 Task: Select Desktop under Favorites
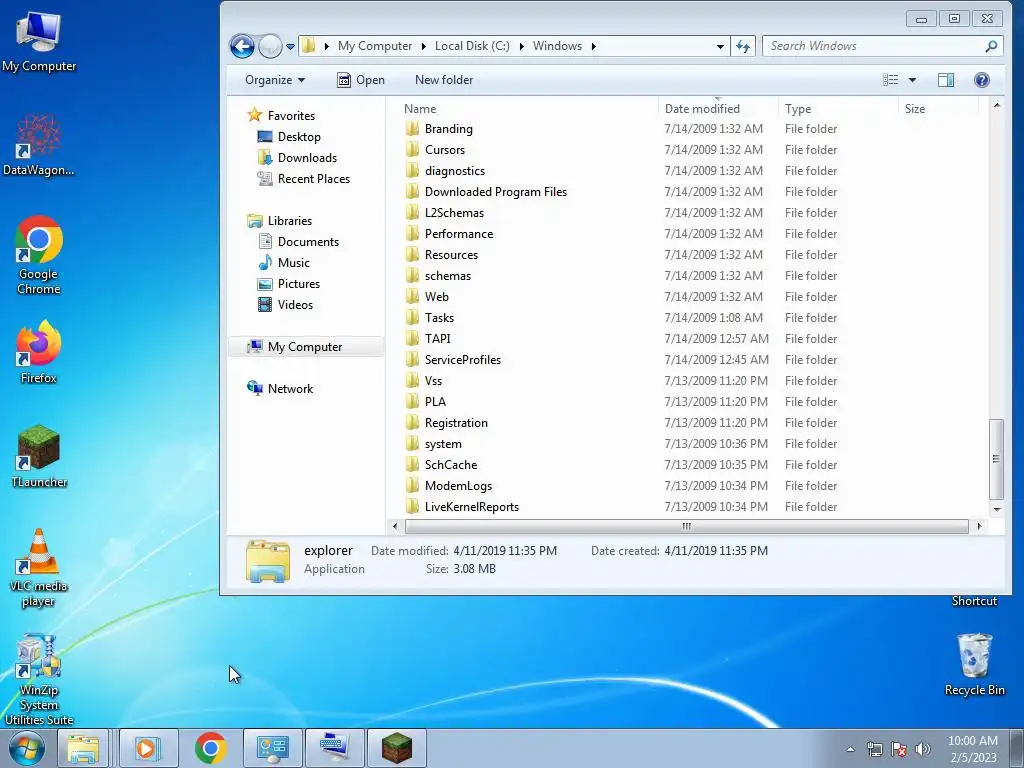(x=299, y=136)
